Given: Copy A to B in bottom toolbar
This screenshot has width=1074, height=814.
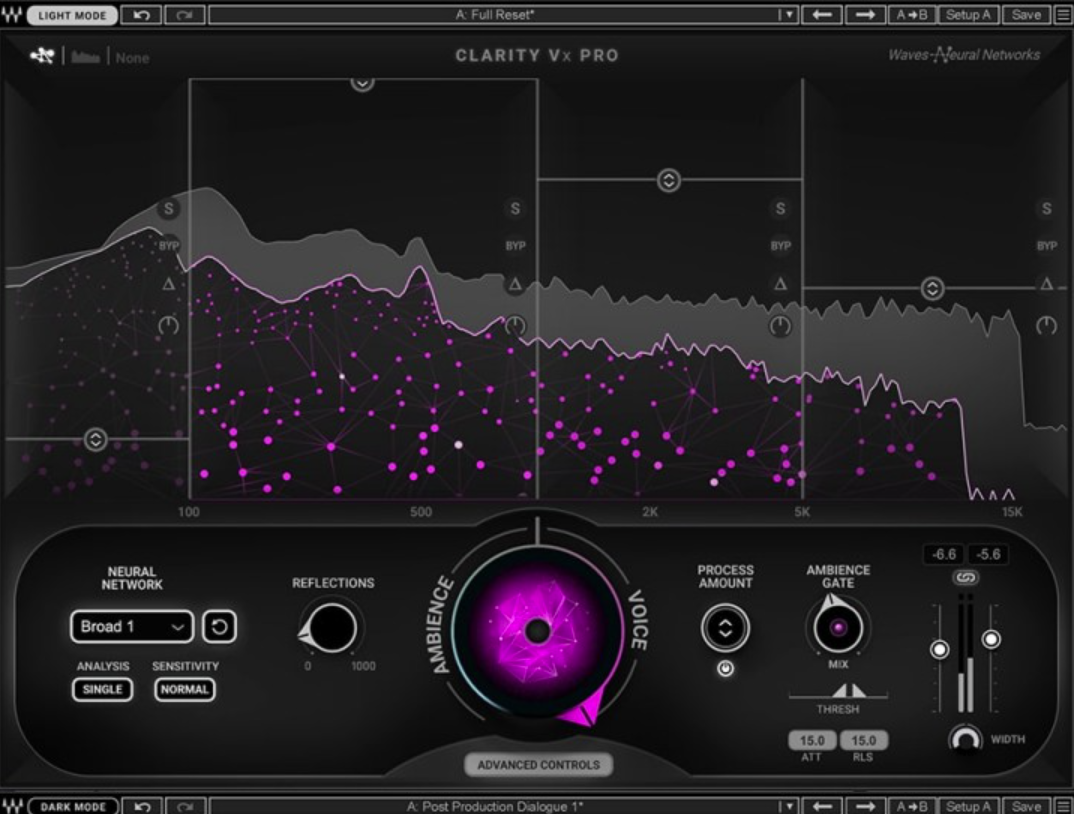Looking at the screenshot, I should click(x=912, y=806).
